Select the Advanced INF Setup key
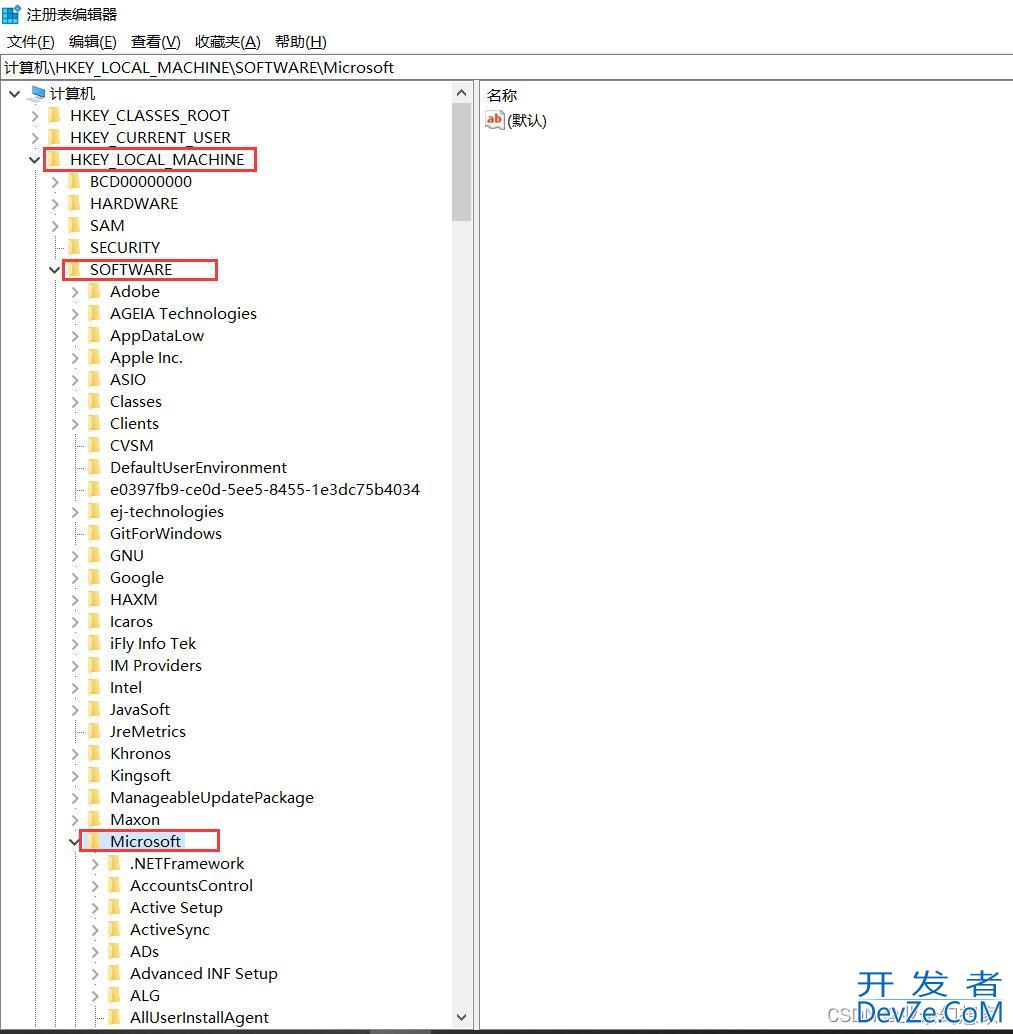Screen dimensions: 1013x1034 pyautogui.click(x=204, y=973)
